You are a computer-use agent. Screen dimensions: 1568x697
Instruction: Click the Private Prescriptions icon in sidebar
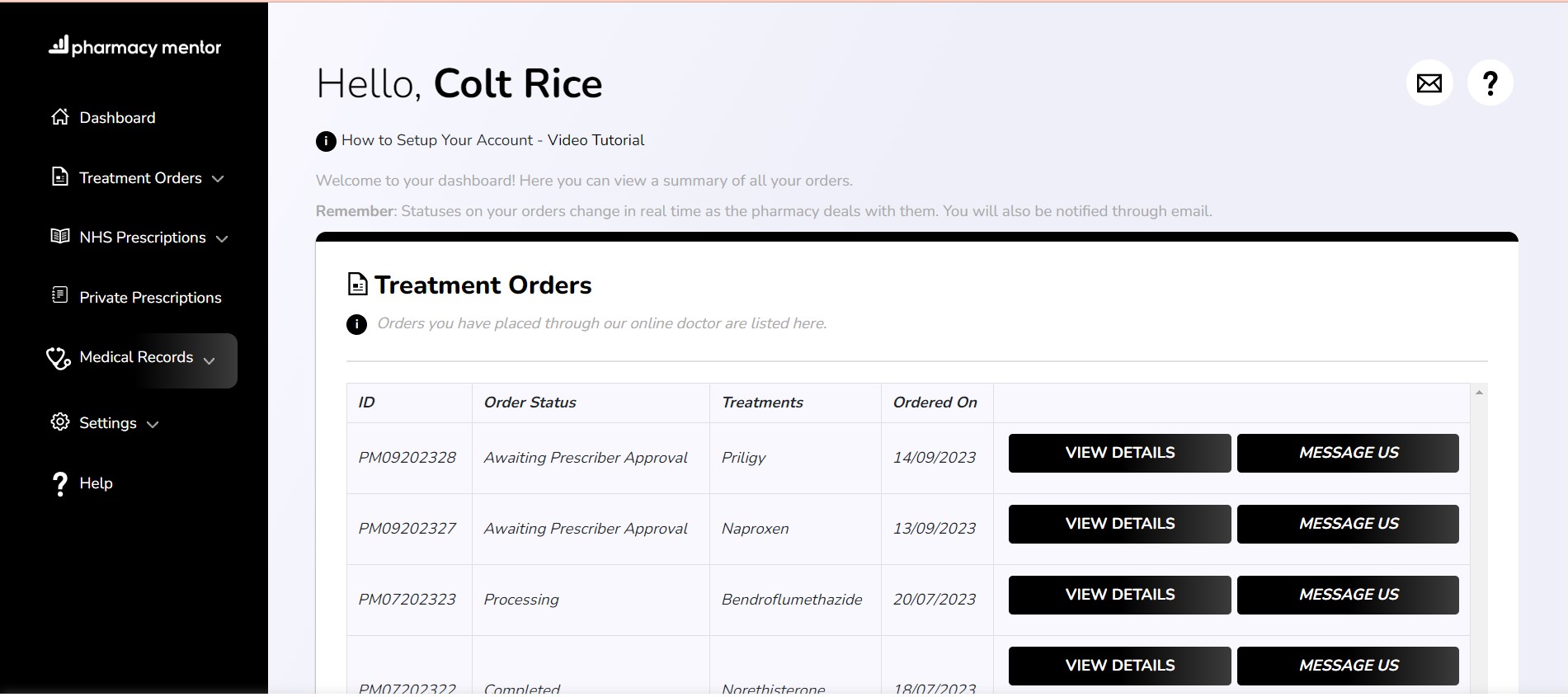click(60, 296)
